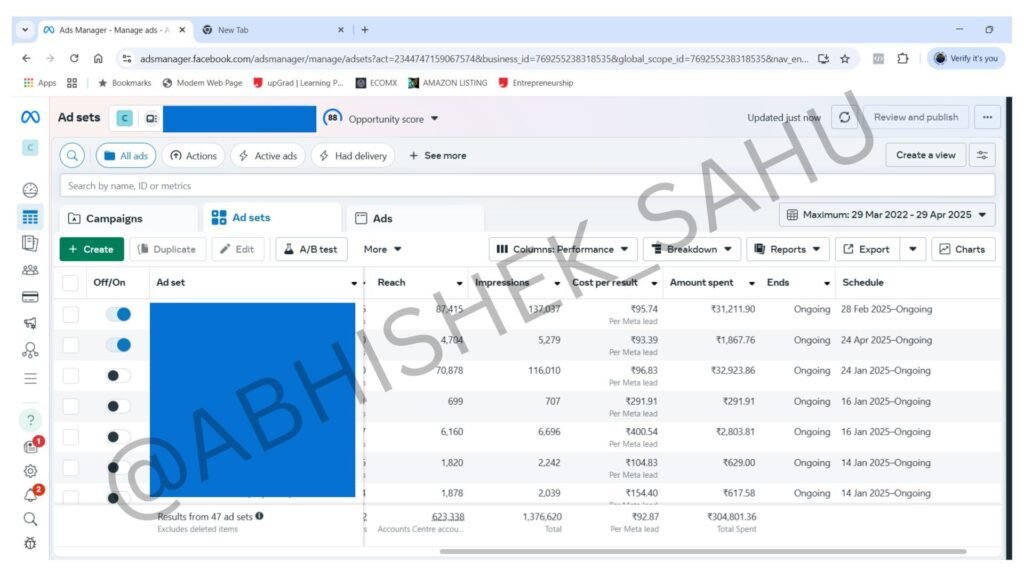
Task: Open the date range Maximum dropdown
Action: (887, 215)
